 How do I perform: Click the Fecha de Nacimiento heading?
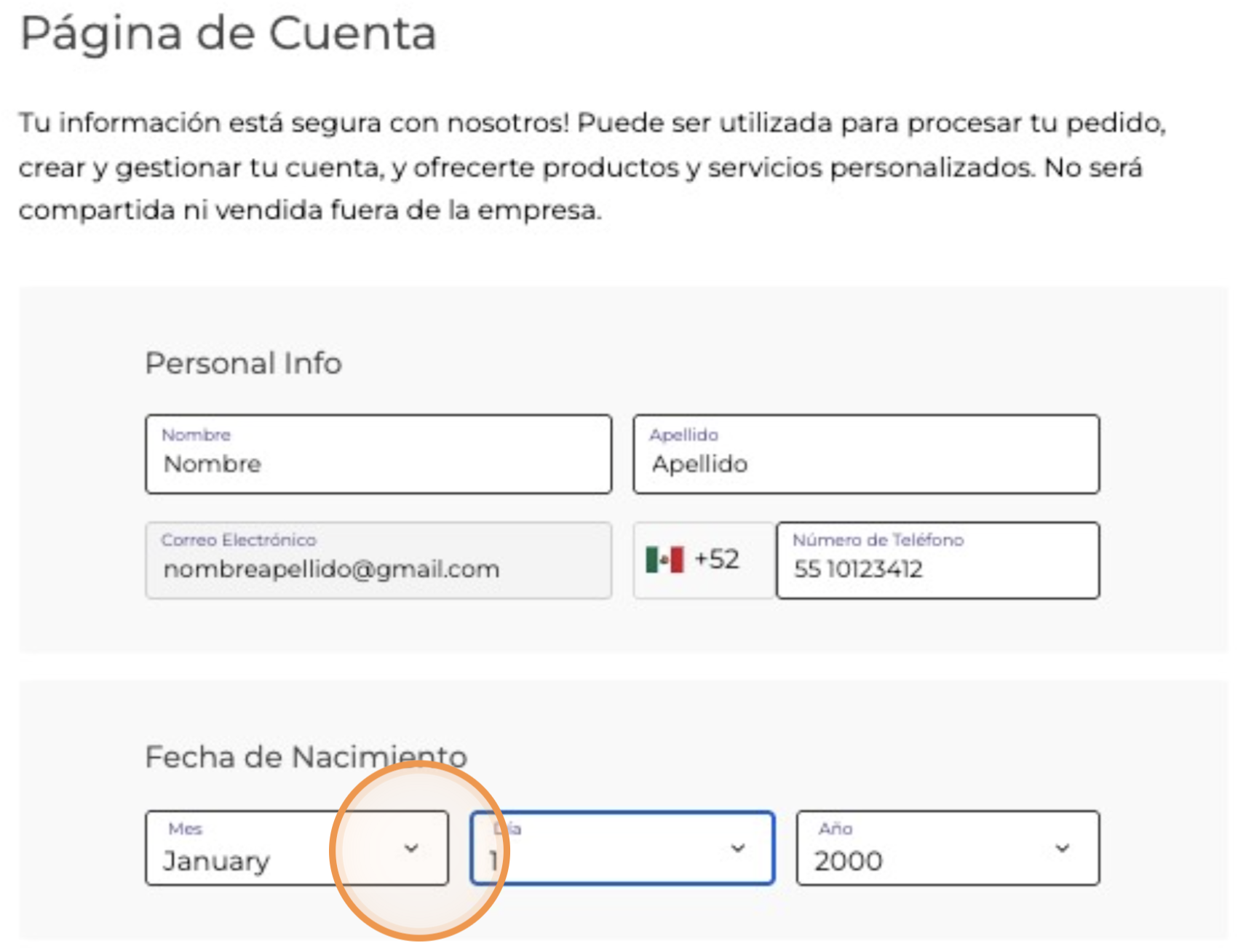click(x=306, y=757)
